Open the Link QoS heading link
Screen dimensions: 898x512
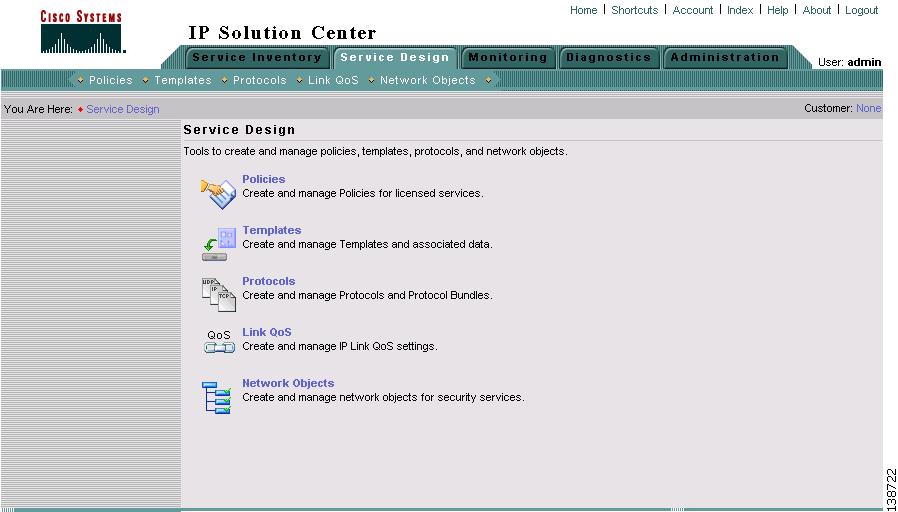click(267, 332)
